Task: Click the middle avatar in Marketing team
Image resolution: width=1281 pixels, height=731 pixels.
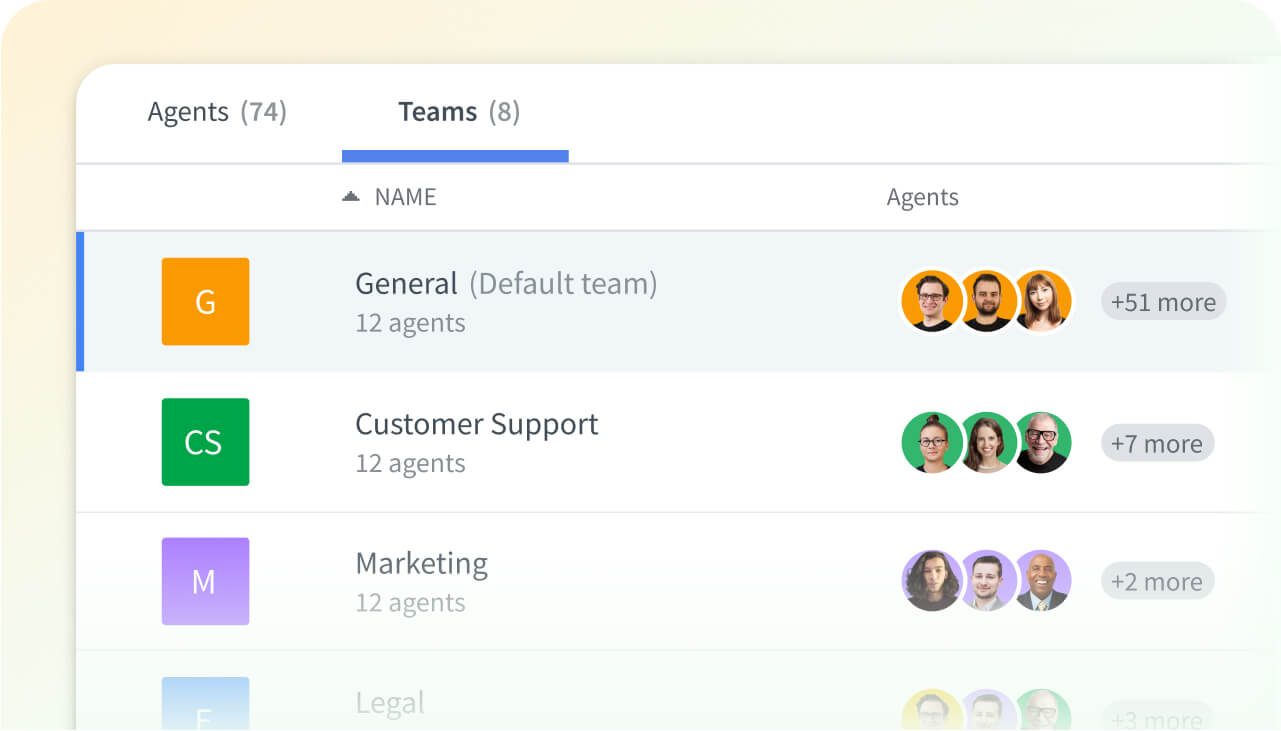Action: click(987, 581)
